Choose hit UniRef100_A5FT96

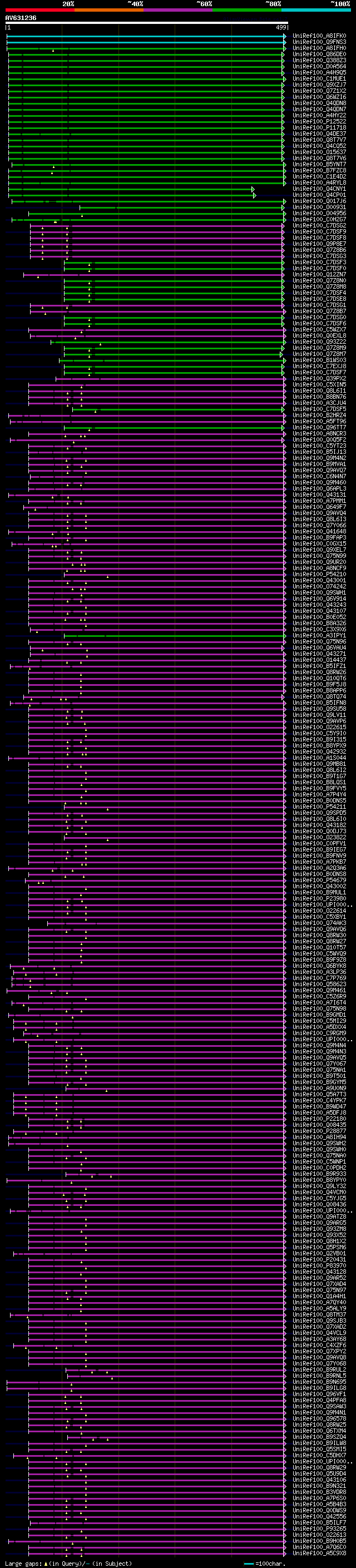click(x=319, y=421)
